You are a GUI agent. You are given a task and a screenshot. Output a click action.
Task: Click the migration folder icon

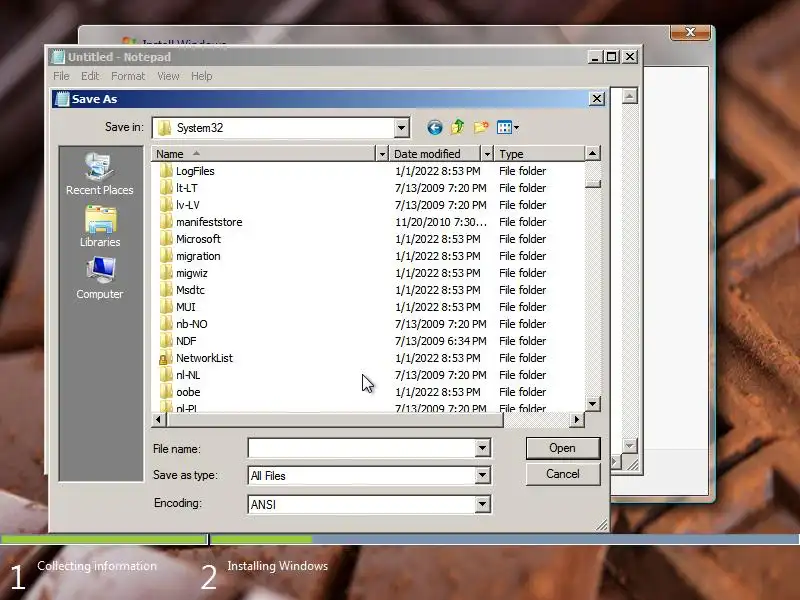(165, 256)
